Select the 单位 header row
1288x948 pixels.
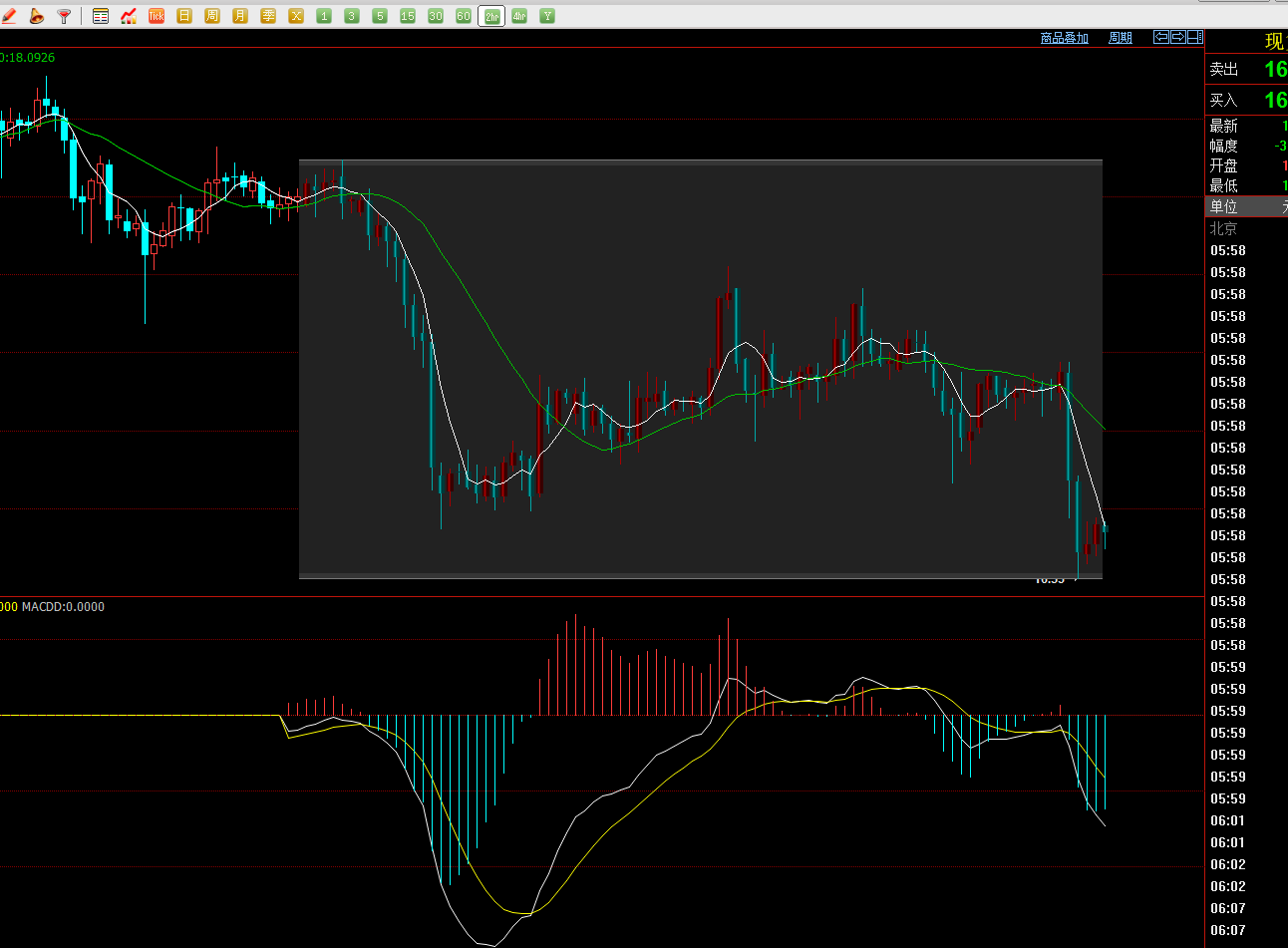tap(1246, 206)
